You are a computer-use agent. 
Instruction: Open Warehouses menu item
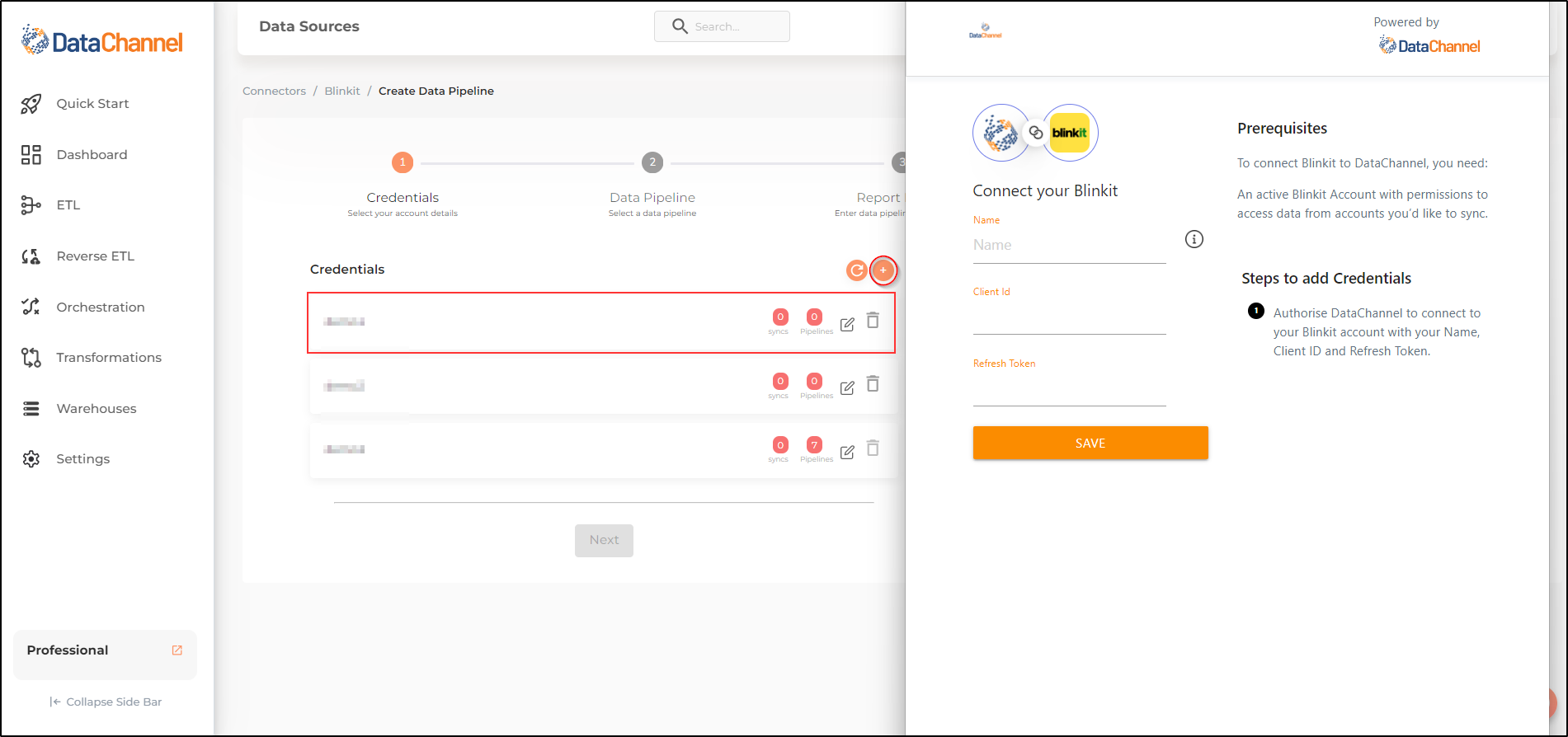point(97,409)
